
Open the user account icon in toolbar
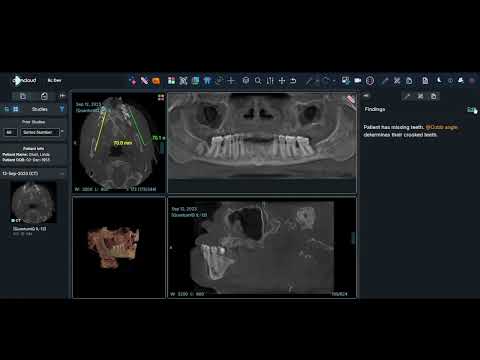tap(461, 80)
